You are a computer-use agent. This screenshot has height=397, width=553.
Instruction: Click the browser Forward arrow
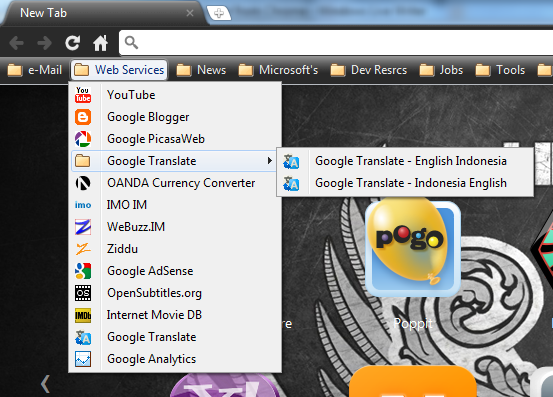coord(44,43)
